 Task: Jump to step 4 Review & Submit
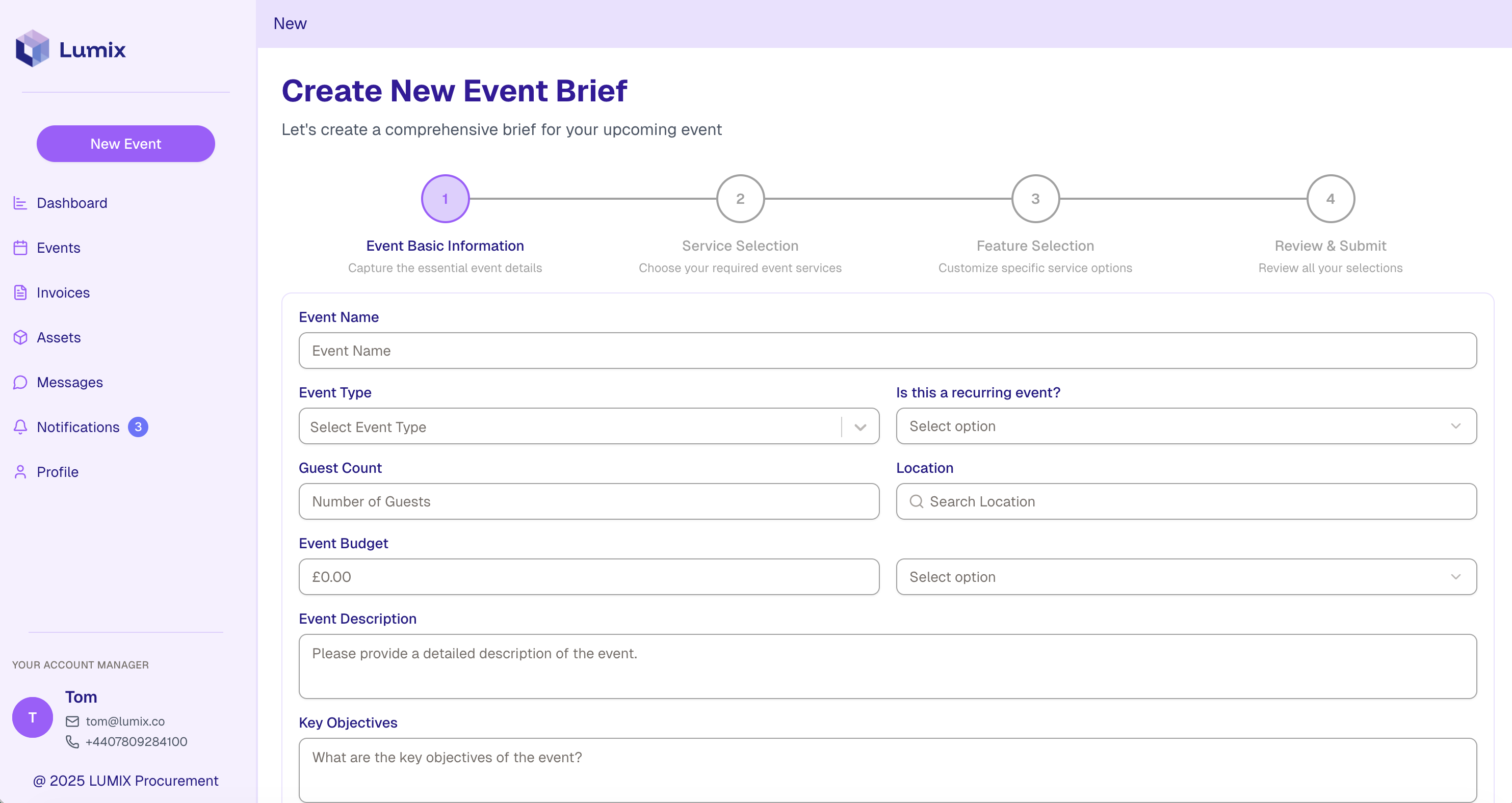1330,199
